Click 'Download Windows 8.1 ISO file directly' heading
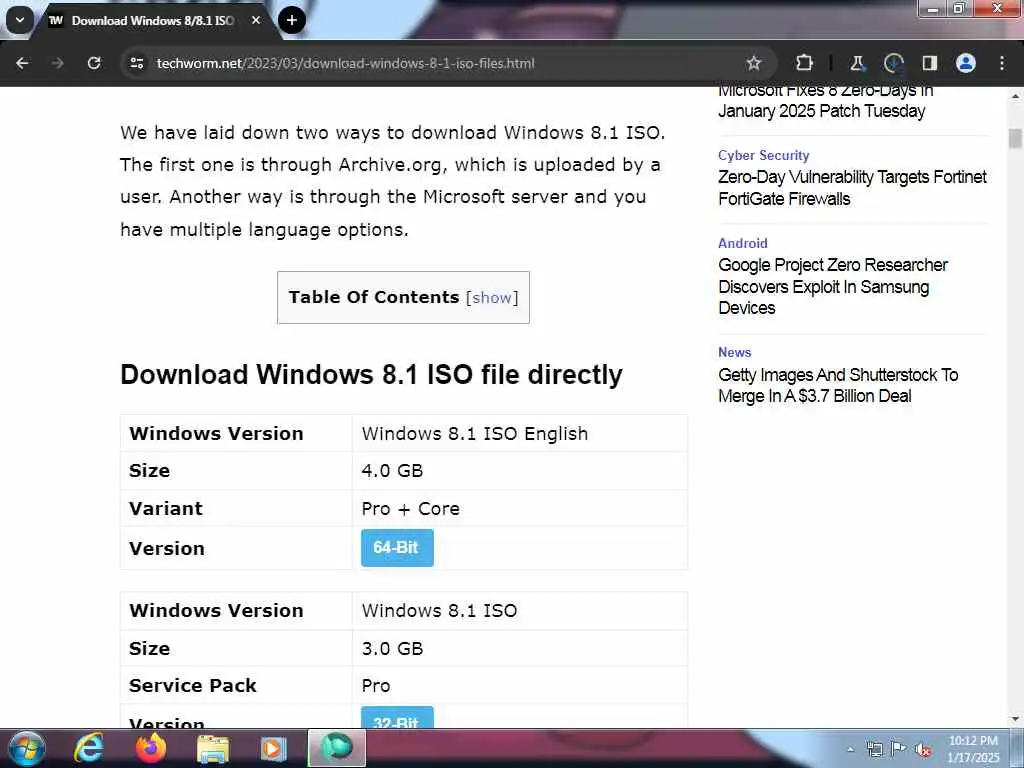This screenshot has height=768, width=1024. point(372,375)
